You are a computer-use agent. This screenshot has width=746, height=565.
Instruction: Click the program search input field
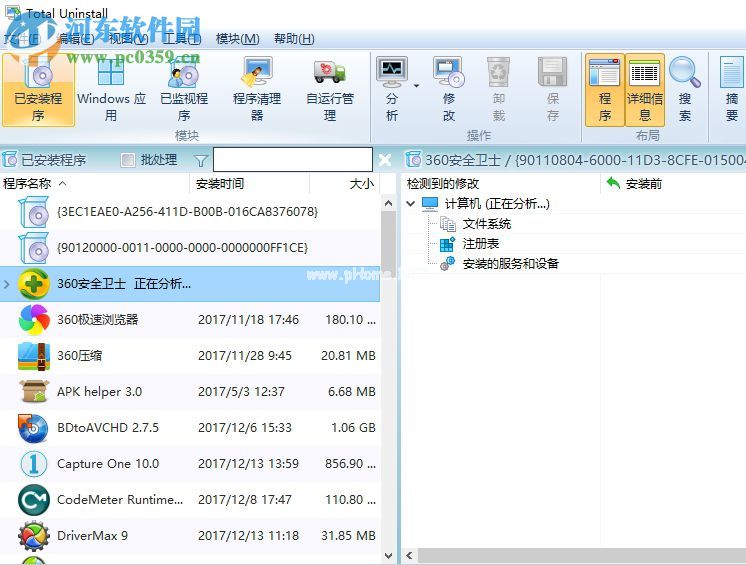(293, 159)
